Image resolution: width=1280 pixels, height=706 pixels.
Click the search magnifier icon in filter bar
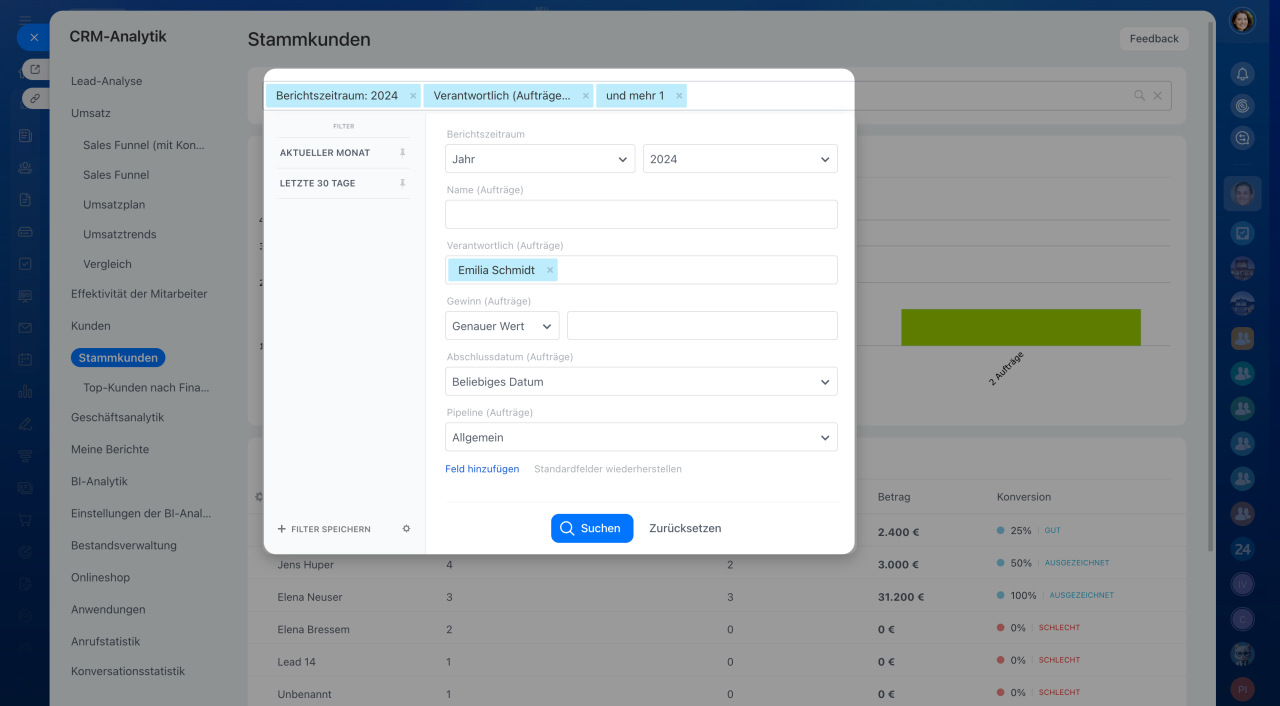[1139, 96]
